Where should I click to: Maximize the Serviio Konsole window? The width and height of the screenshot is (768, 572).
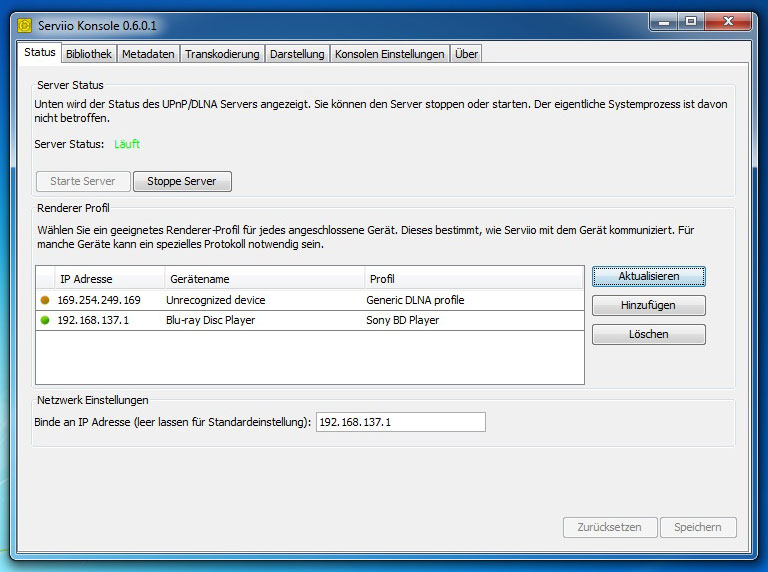click(690, 20)
